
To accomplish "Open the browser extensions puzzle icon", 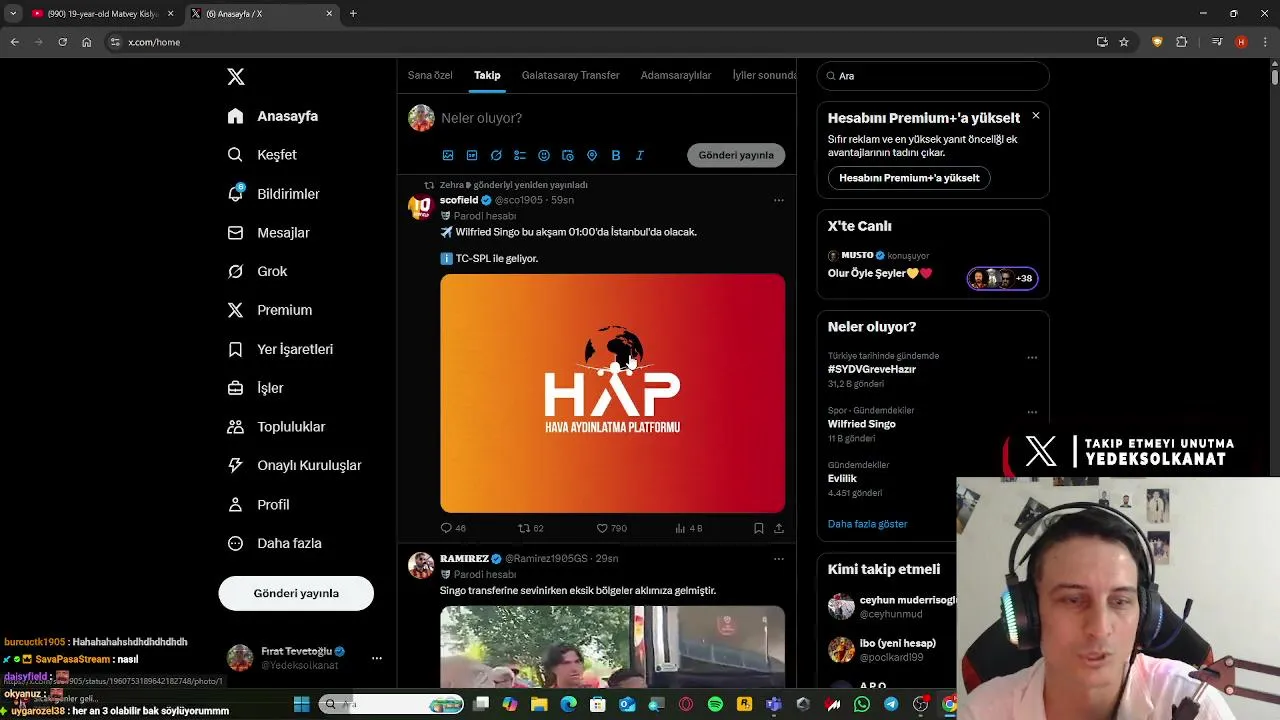I will (1182, 42).
